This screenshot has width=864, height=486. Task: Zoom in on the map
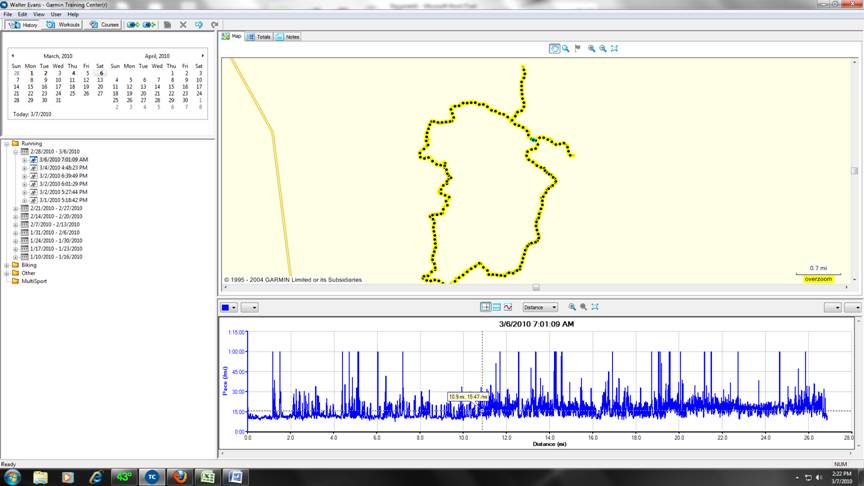tap(591, 48)
